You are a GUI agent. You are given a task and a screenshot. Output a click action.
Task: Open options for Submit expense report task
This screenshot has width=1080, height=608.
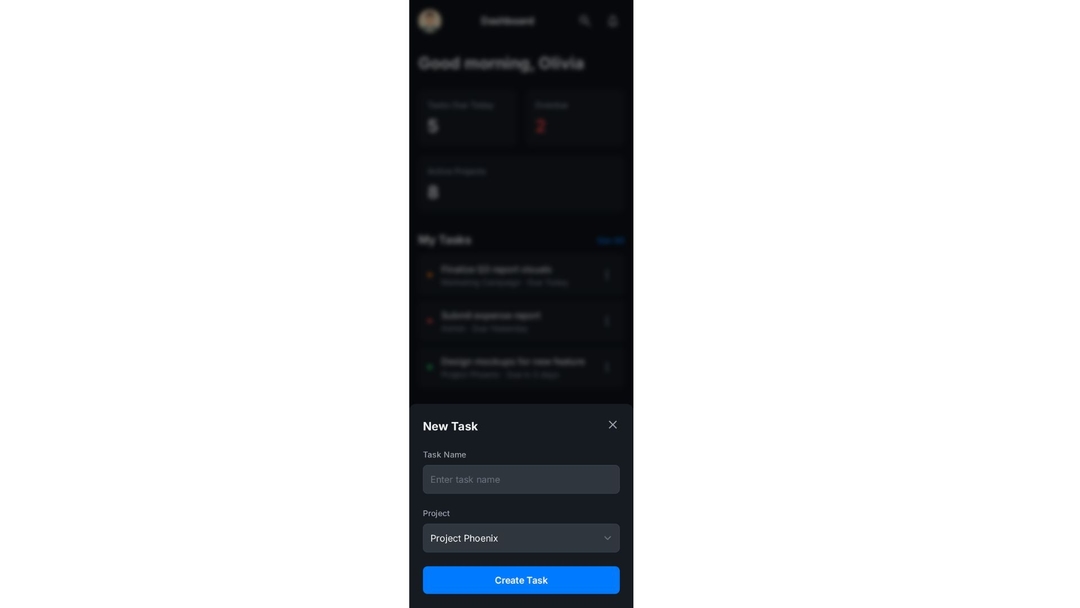[607, 321]
